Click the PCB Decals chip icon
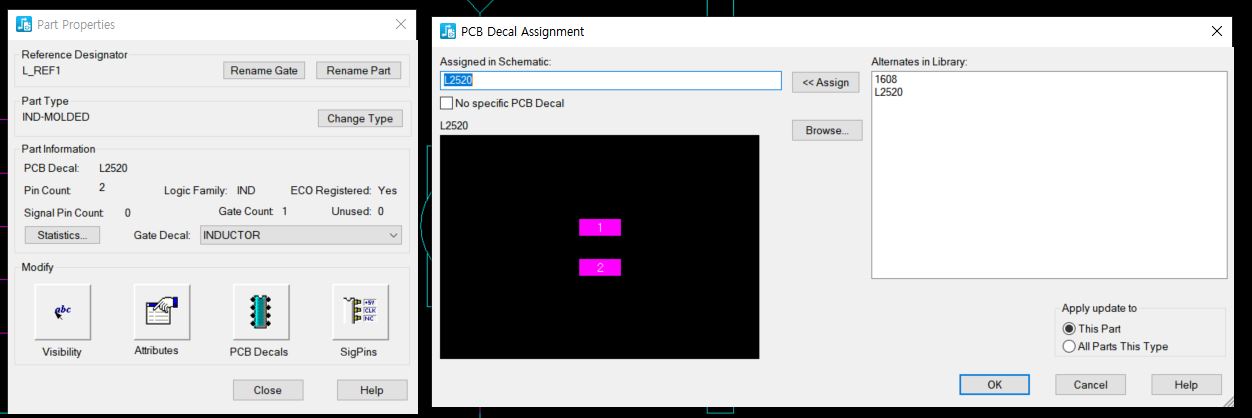Screen dimensions: 1252x418 tap(261, 312)
